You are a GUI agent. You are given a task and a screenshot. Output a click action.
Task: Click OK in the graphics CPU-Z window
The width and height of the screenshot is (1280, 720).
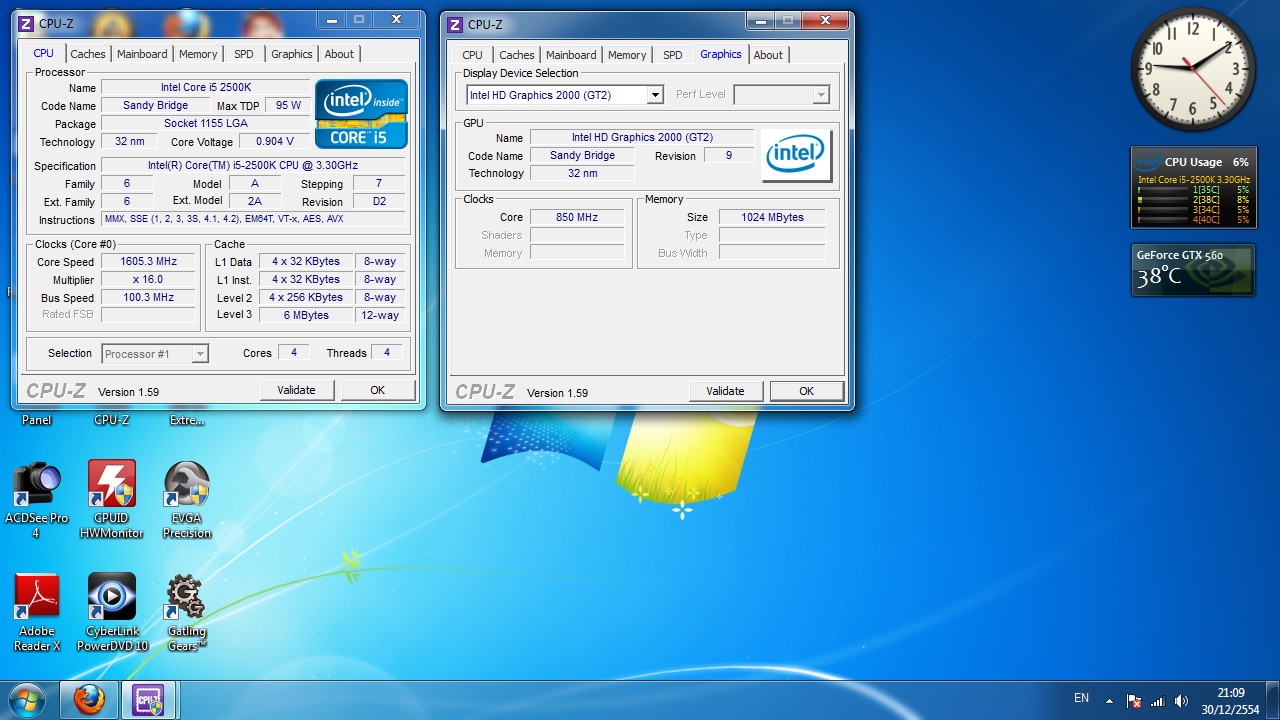point(806,391)
